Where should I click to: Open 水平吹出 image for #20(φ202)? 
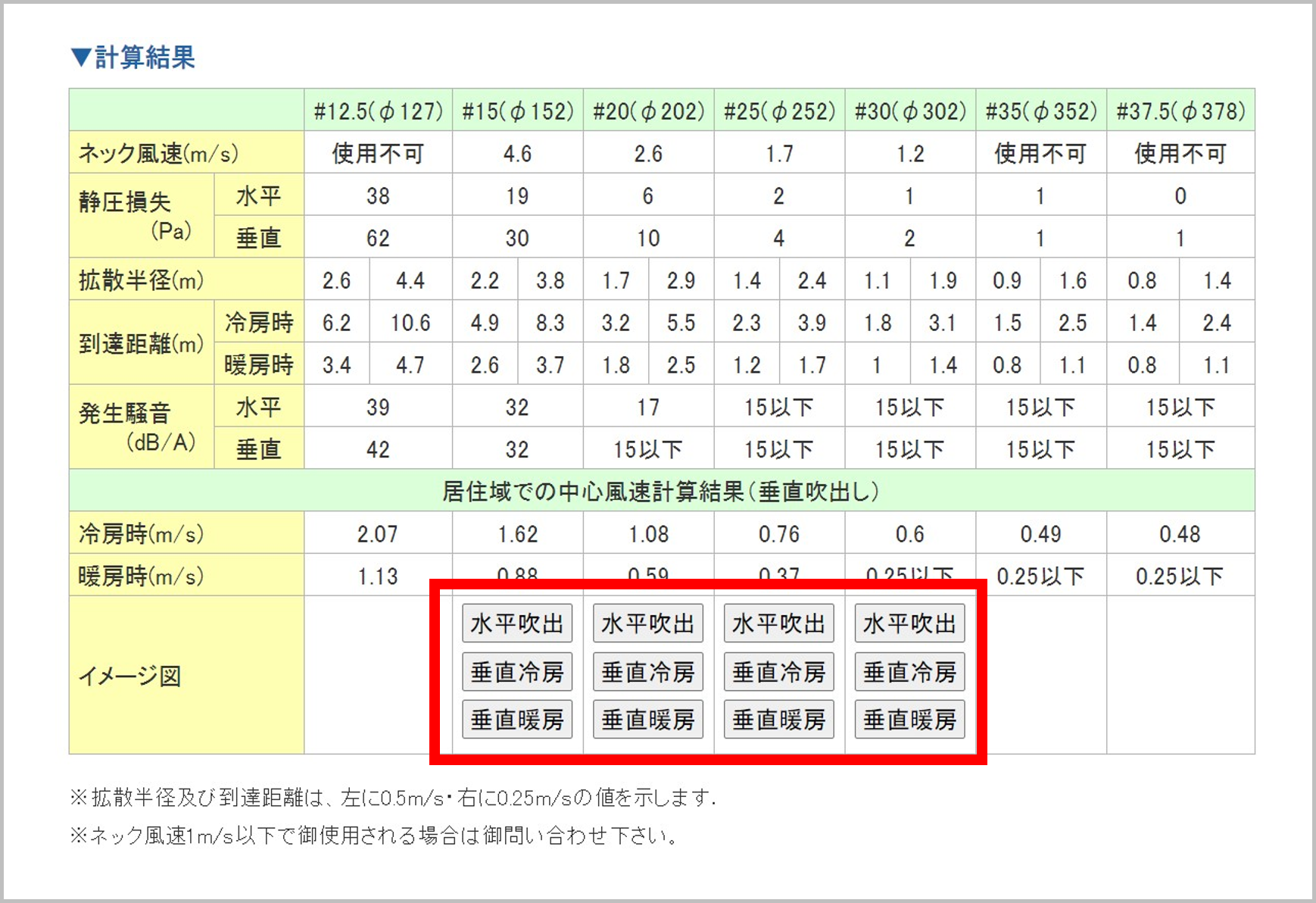pyautogui.click(x=648, y=623)
